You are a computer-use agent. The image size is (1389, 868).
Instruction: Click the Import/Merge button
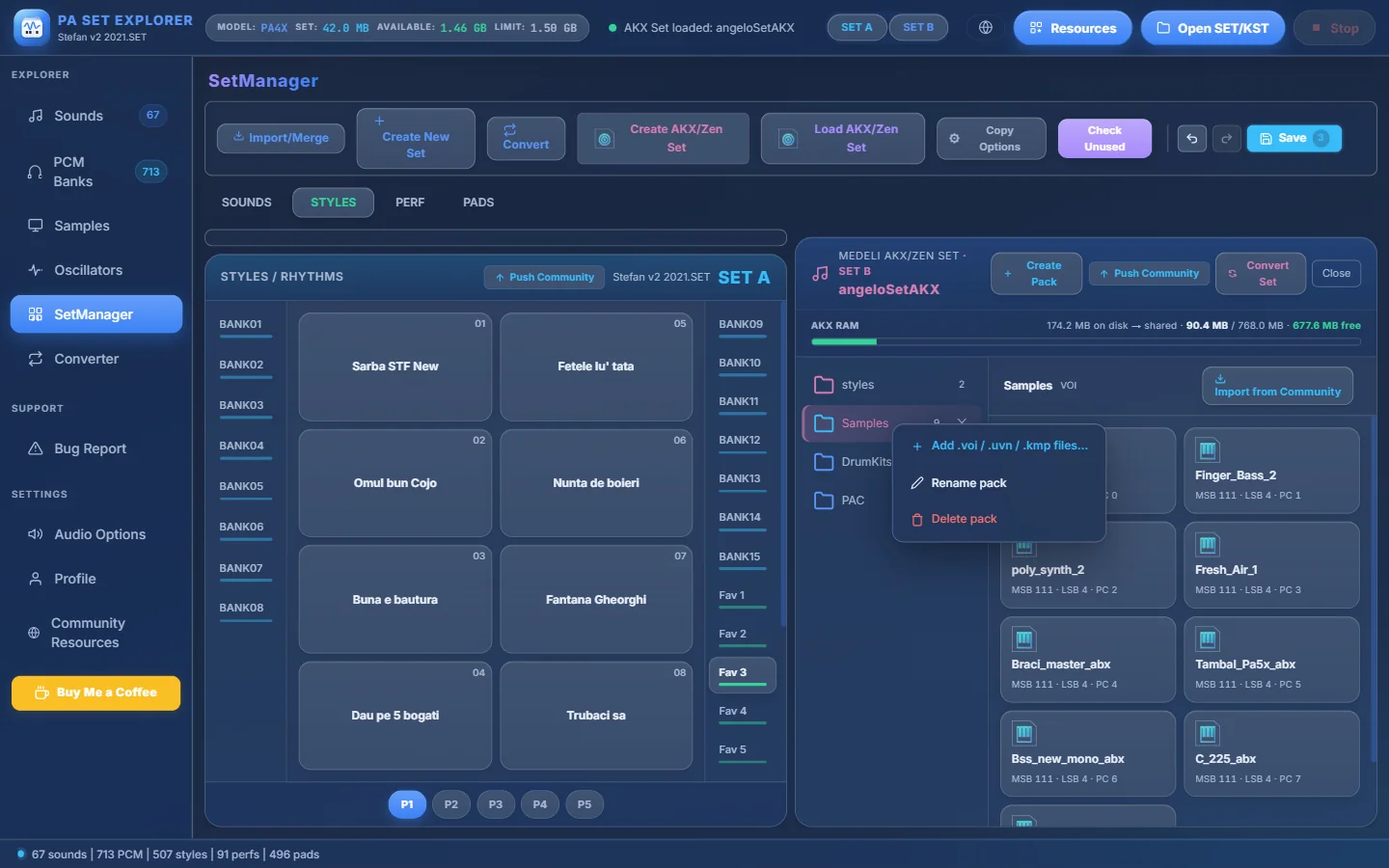[281, 138]
